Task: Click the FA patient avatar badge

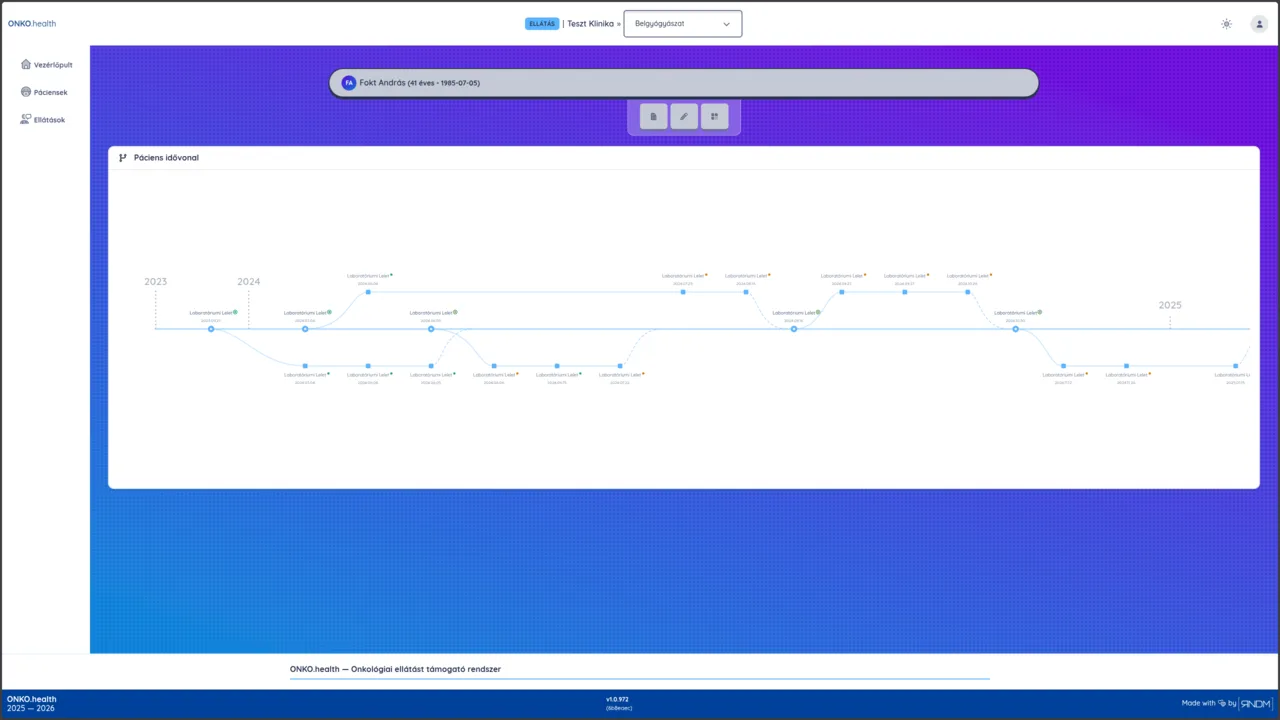Action: [348, 83]
